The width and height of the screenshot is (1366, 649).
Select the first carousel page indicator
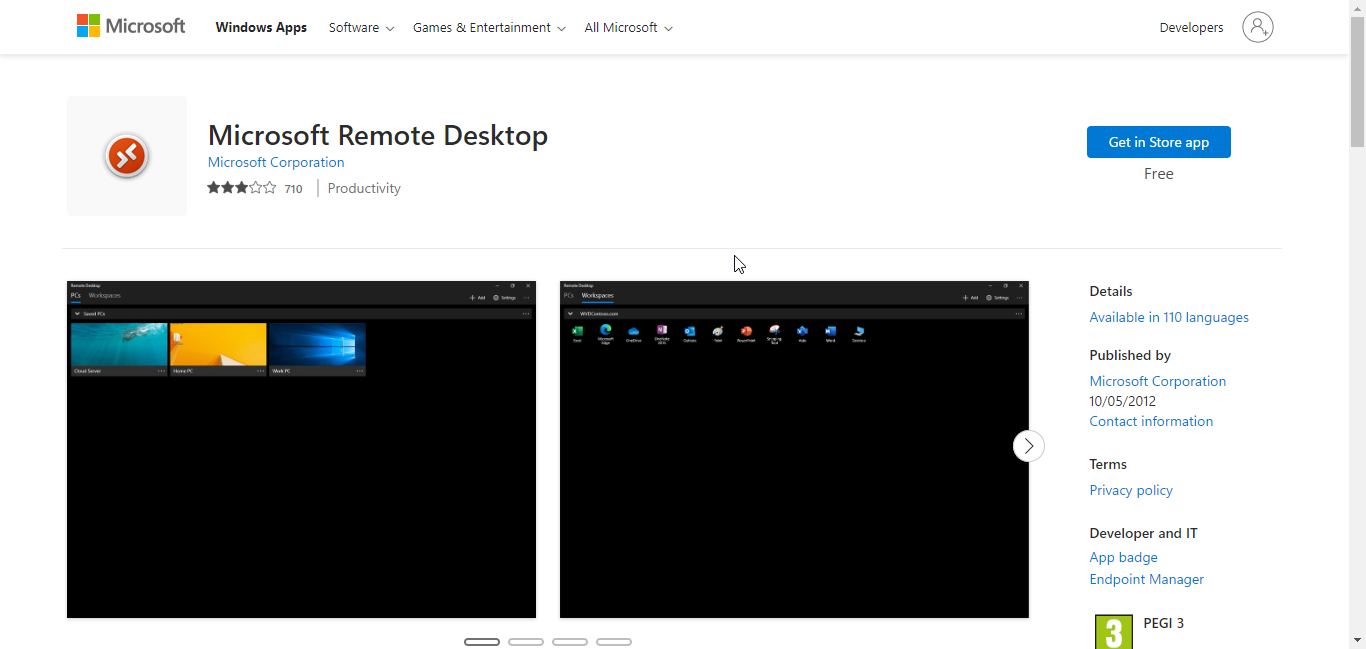click(x=482, y=642)
